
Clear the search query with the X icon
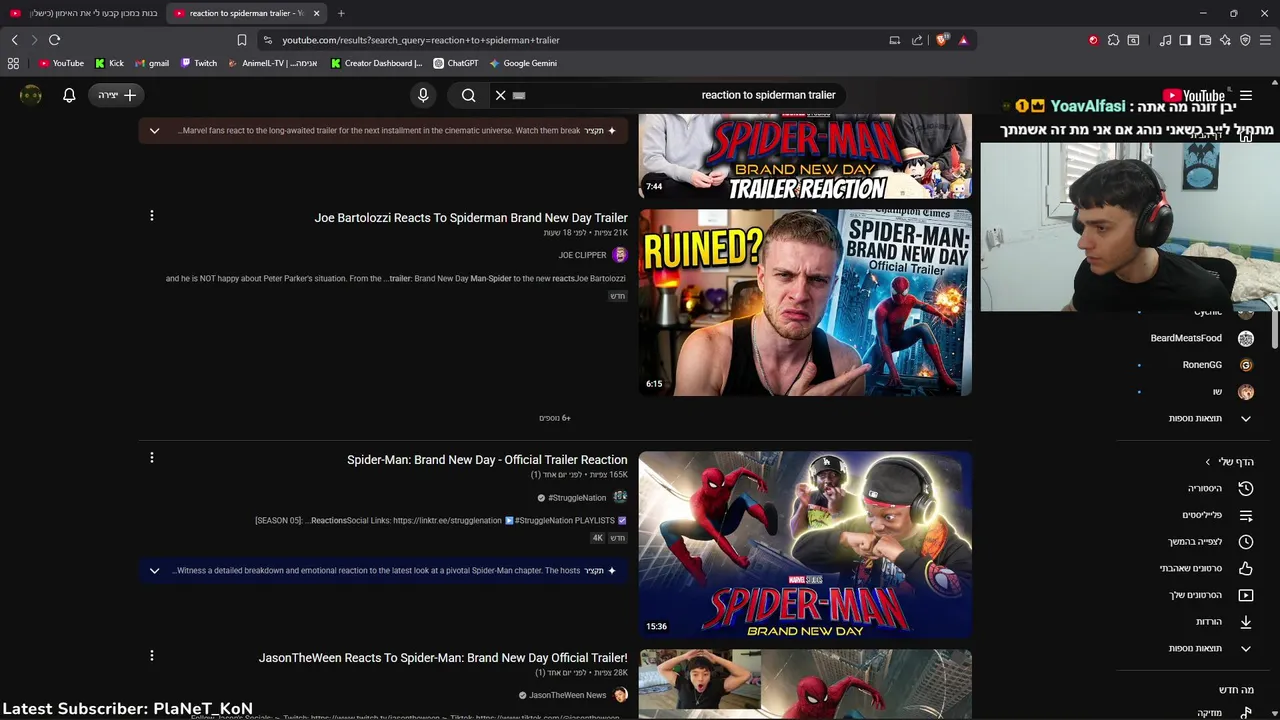[501, 95]
